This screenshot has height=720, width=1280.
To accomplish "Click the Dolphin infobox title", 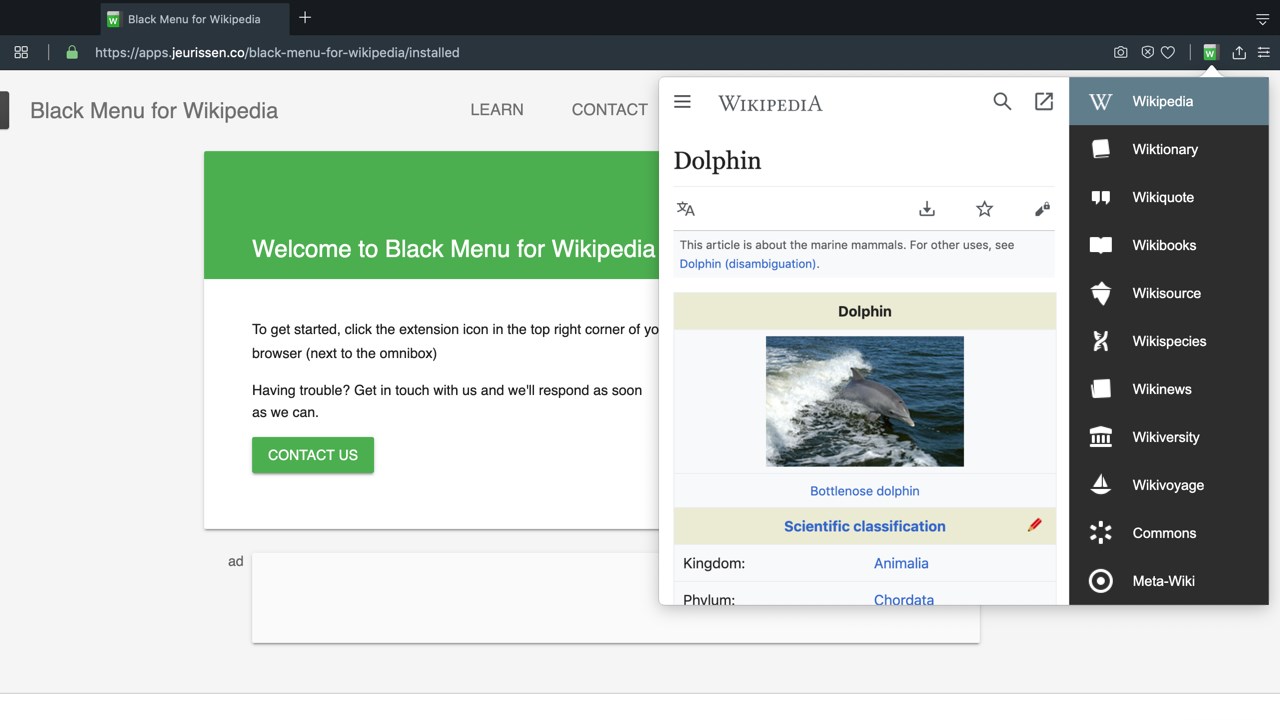I will (x=865, y=311).
